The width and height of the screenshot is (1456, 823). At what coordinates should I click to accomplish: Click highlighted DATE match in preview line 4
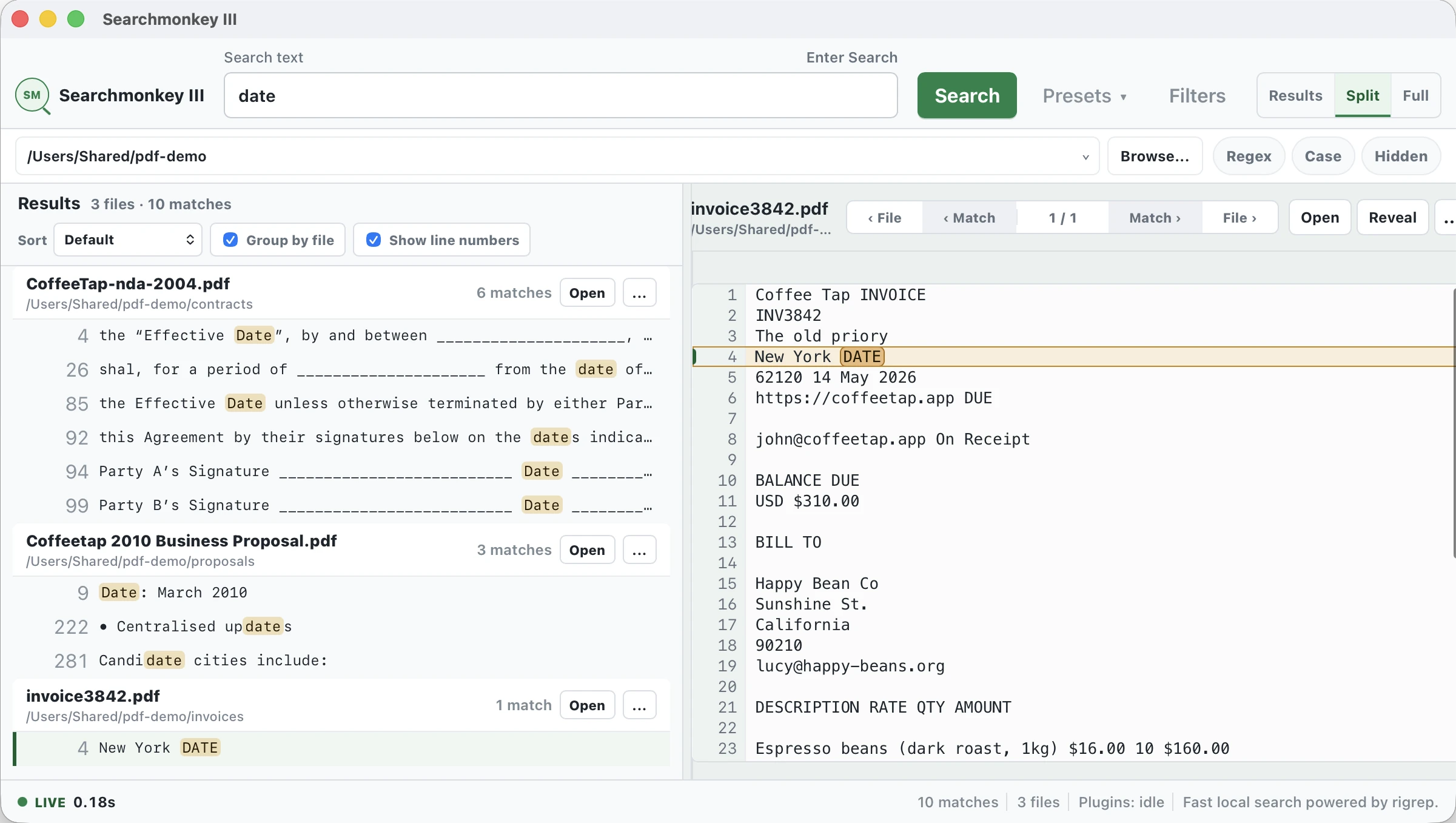pos(862,357)
